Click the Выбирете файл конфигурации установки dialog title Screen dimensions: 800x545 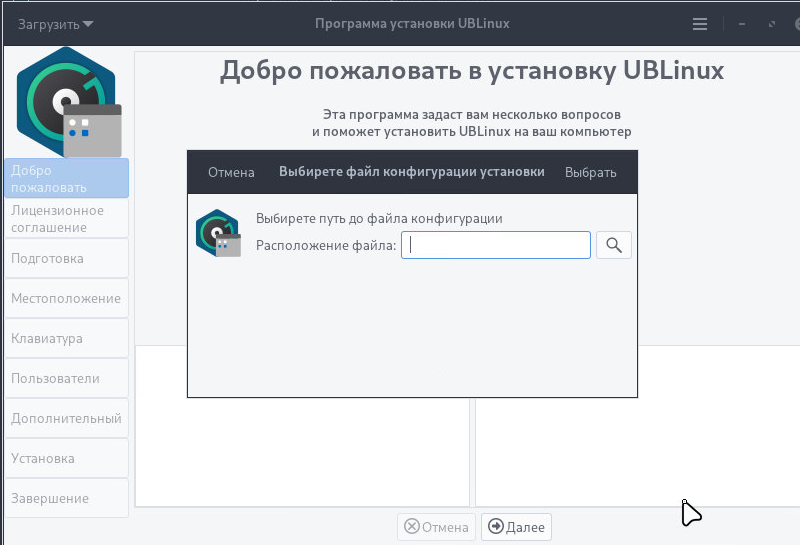(411, 172)
